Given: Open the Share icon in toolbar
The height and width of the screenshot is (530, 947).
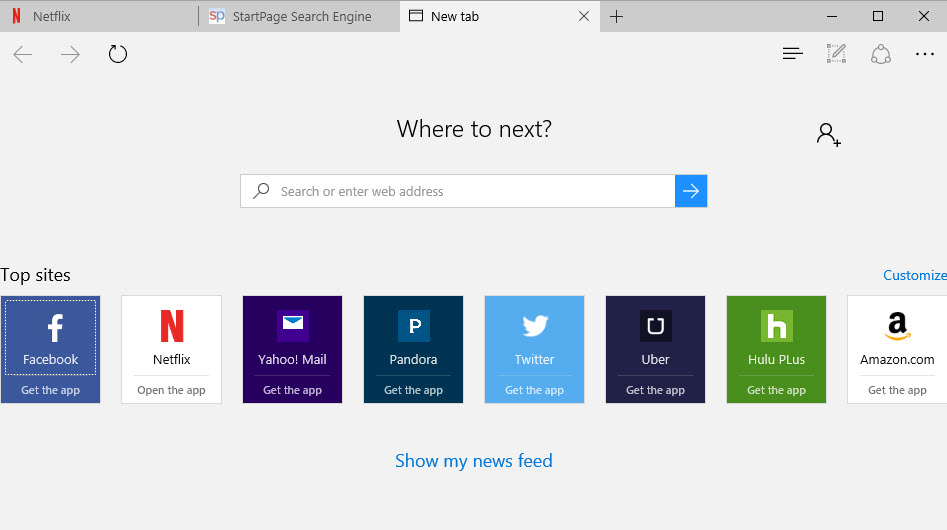Looking at the screenshot, I should pos(880,54).
